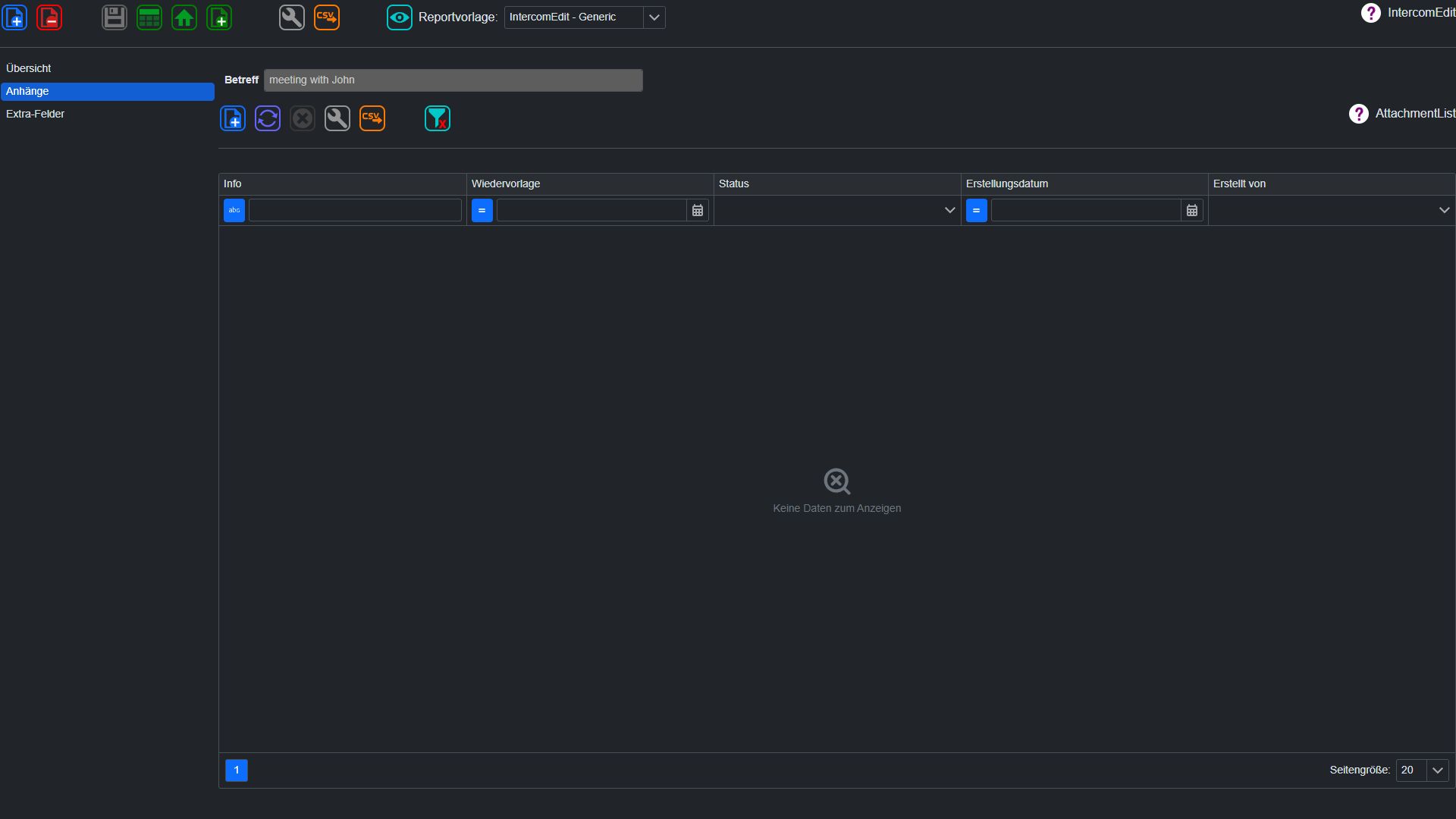Expand the Status filter dropdown

(x=949, y=210)
